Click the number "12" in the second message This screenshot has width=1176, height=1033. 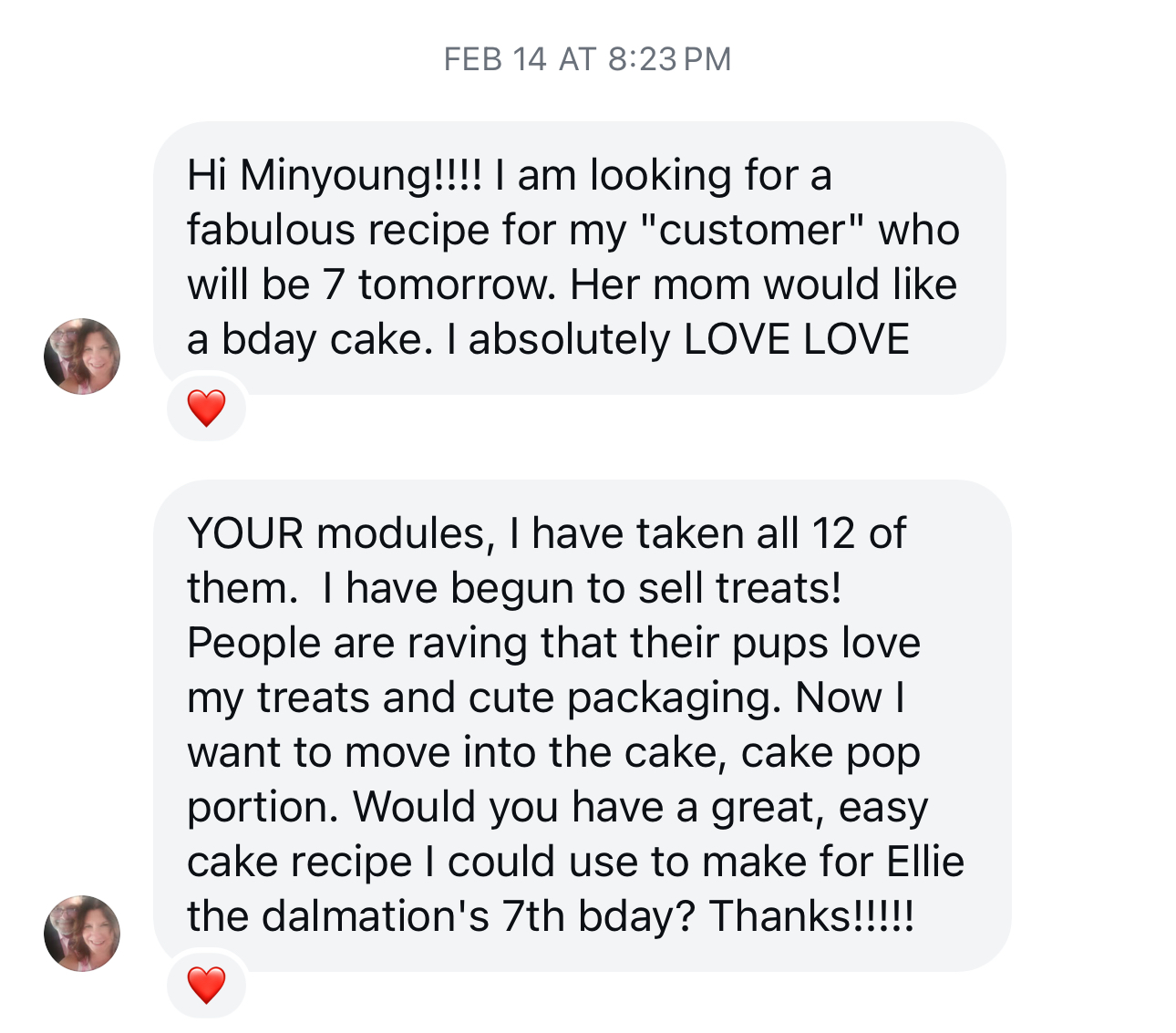833,533
